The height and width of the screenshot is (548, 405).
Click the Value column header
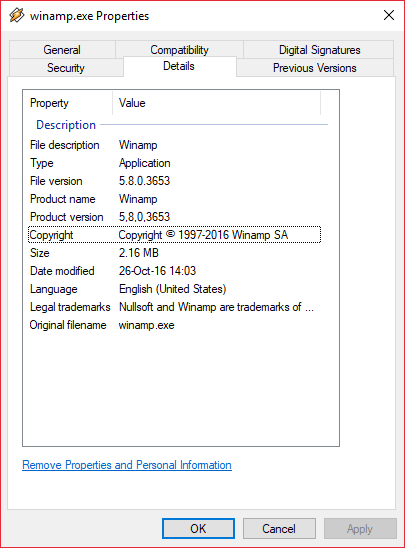tap(216, 103)
